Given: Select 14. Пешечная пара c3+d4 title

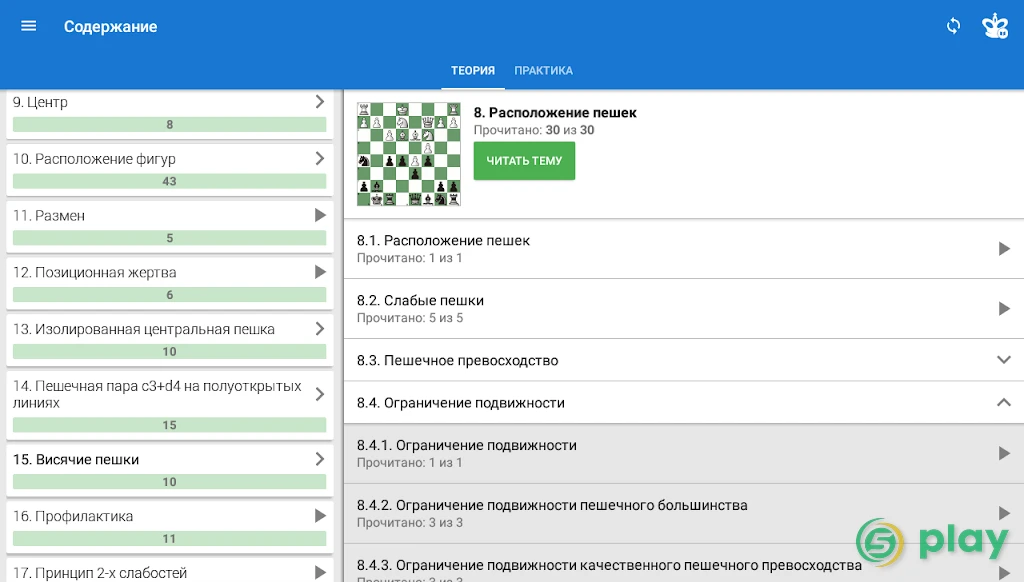Looking at the screenshot, I should (157, 395).
